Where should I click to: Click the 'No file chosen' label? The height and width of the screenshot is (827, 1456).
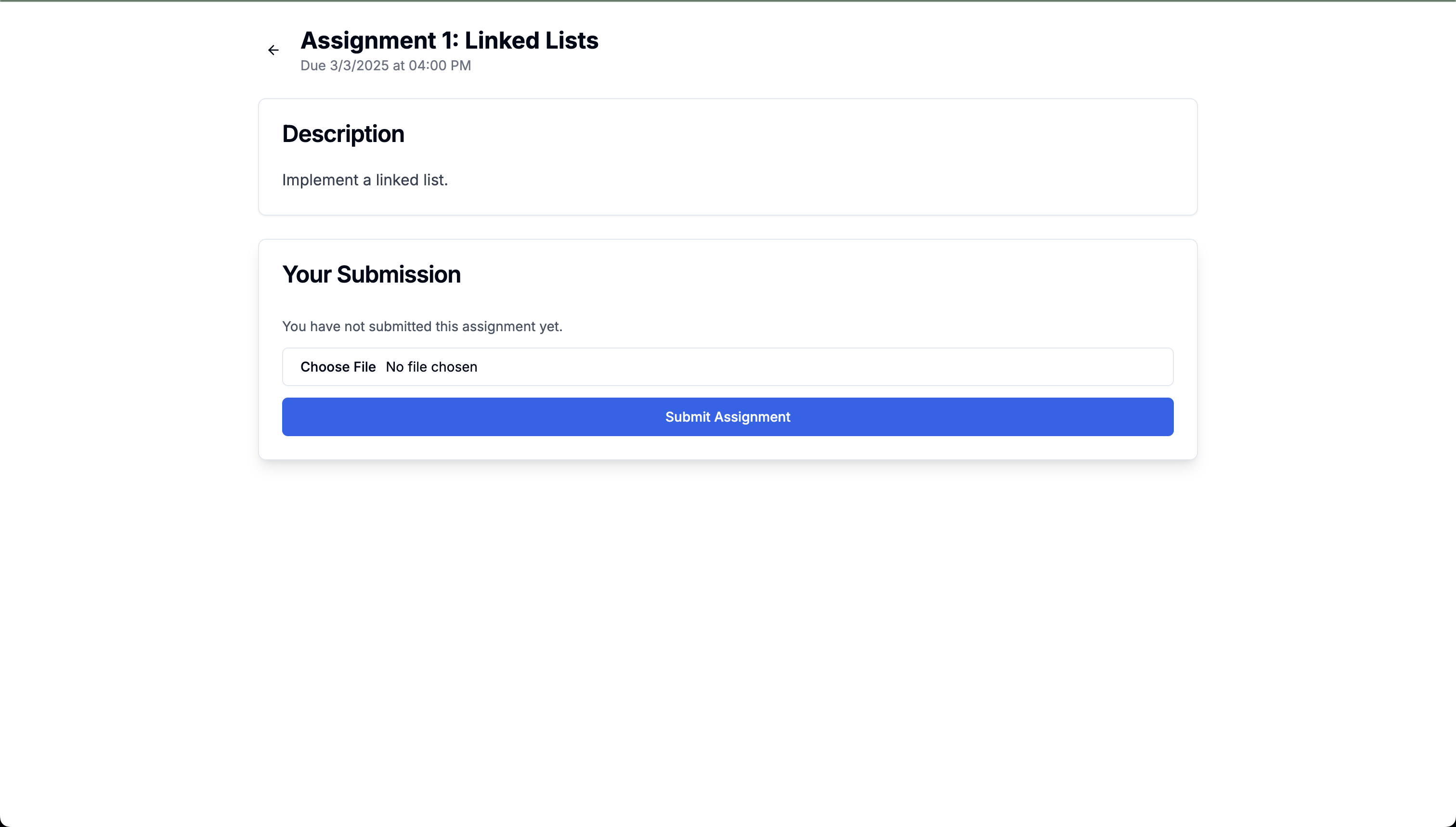[431, 367]
